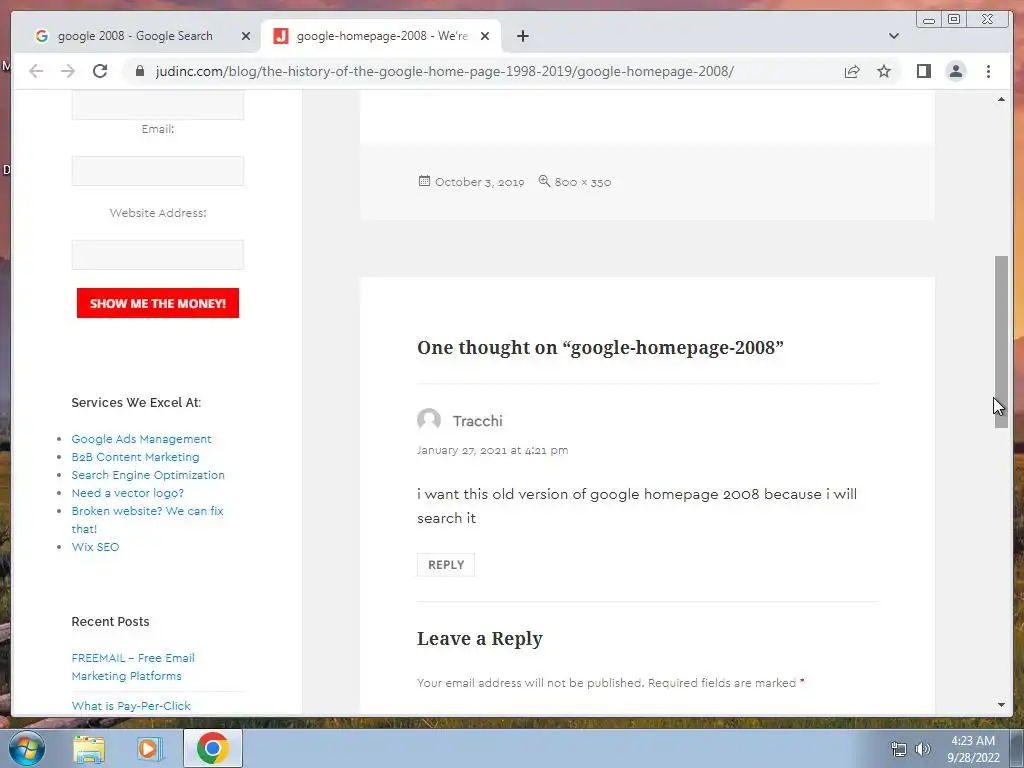
Task: Click the taskbar clock 4:23 AM
Action: pos(972,741)
